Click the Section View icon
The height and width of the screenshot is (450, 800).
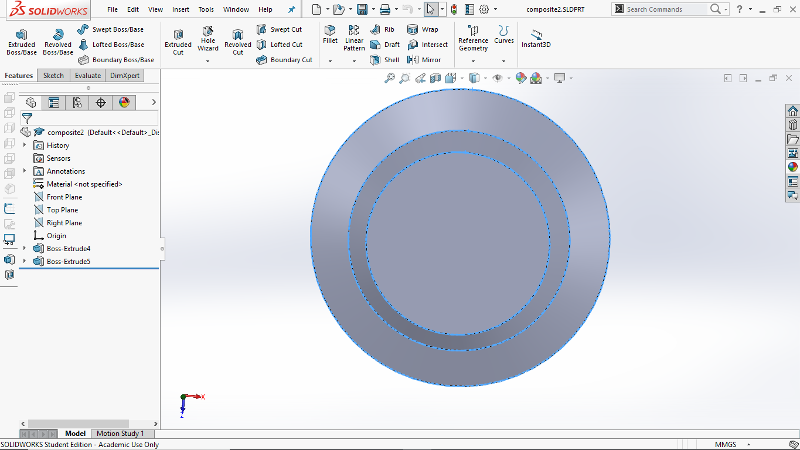point(435,78)
